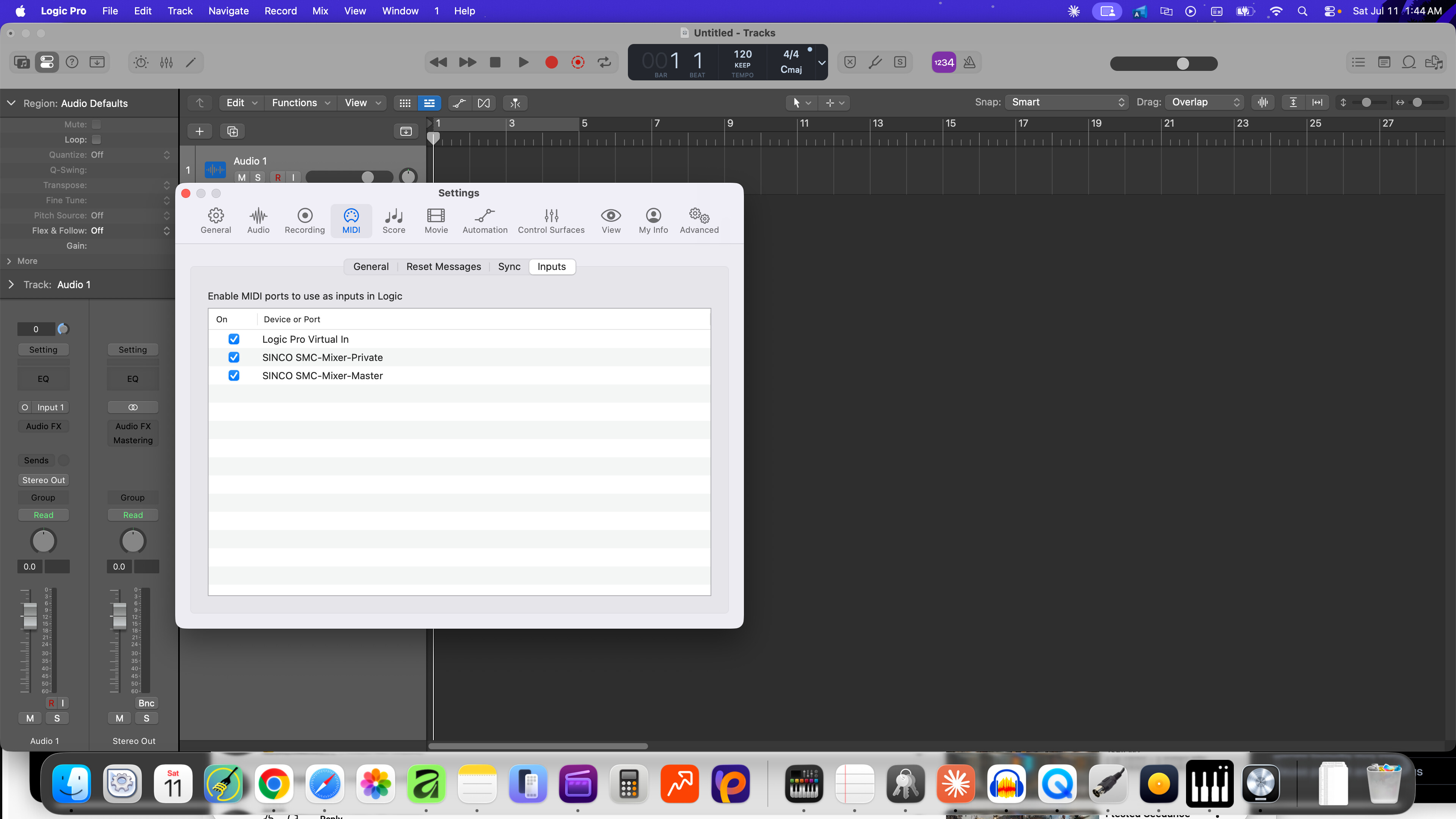Image resolution: width=1456 pixels, height=819 pixels.
Task: Click the Catch Playhead button
Action: coord(515,103)
